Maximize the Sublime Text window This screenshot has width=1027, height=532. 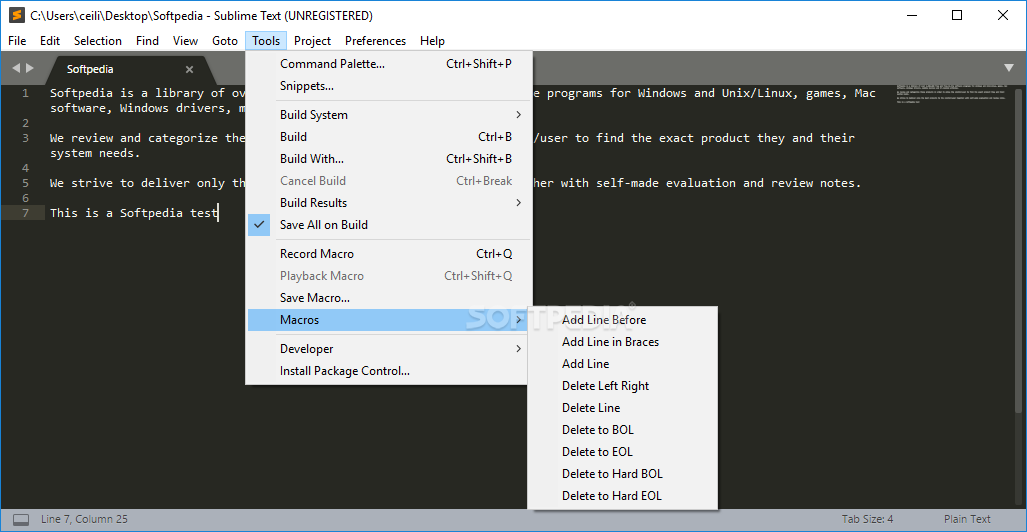point(957,15)
